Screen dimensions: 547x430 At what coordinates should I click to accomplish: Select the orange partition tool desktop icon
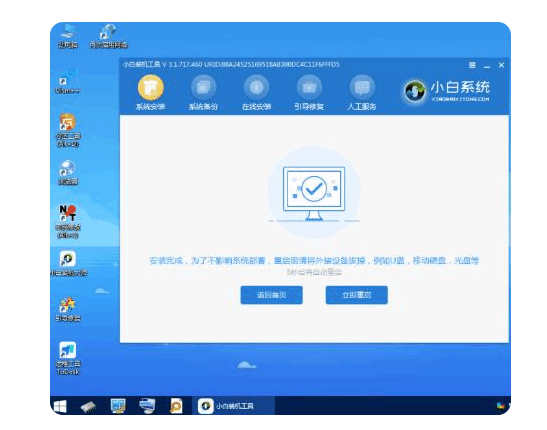point(68,130)
